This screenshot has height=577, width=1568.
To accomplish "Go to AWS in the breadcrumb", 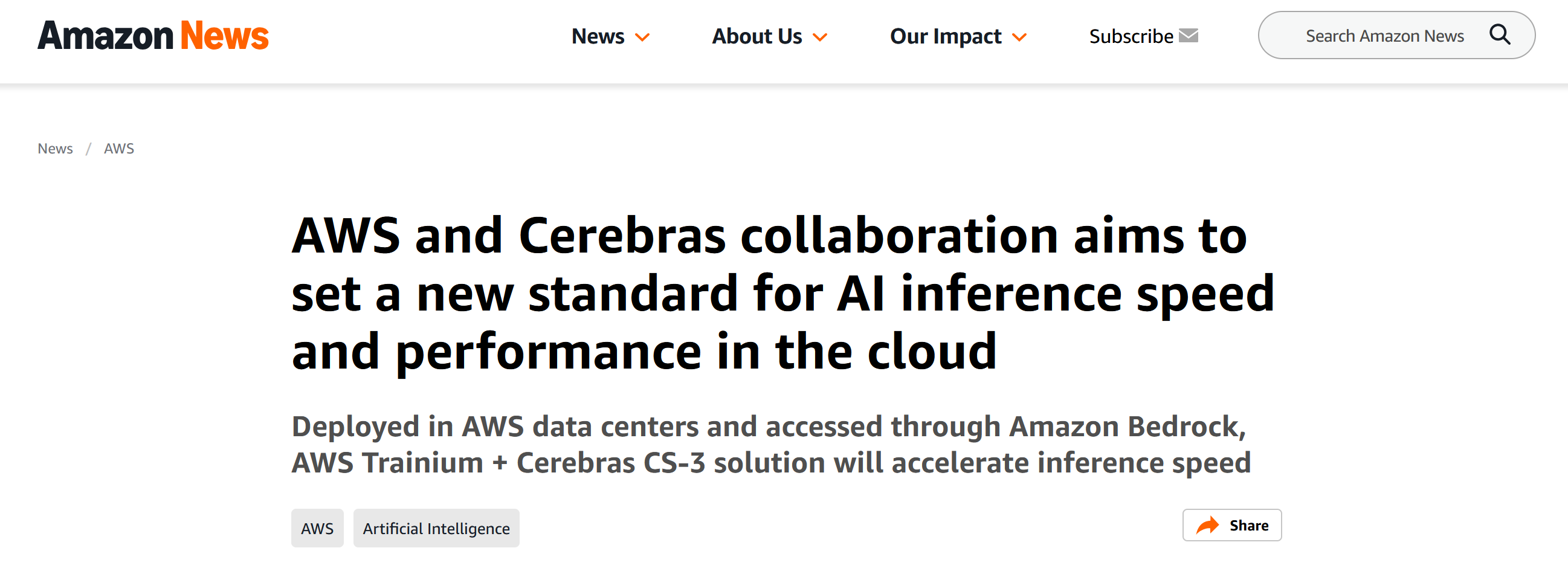I will (x=118, y=149).
